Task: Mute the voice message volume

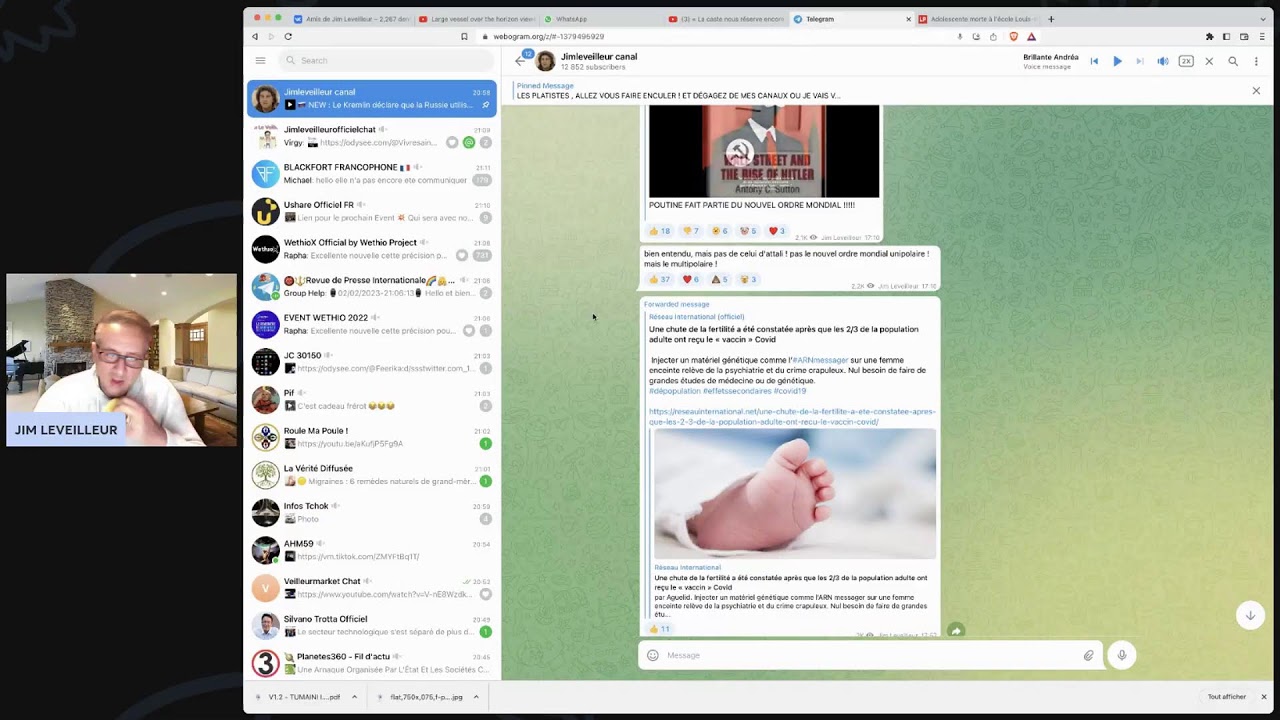Action: 1162,61
